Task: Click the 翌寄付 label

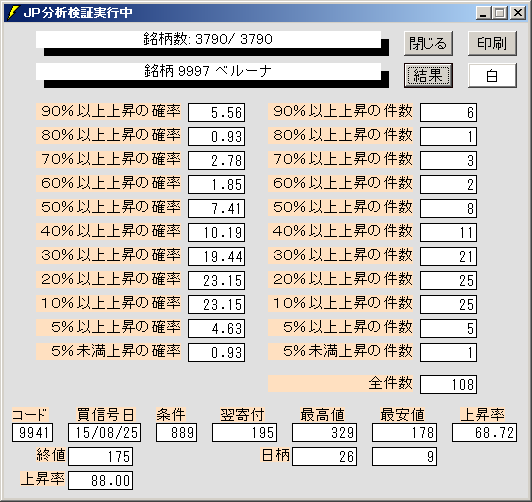Action: (x=242, y=415)
